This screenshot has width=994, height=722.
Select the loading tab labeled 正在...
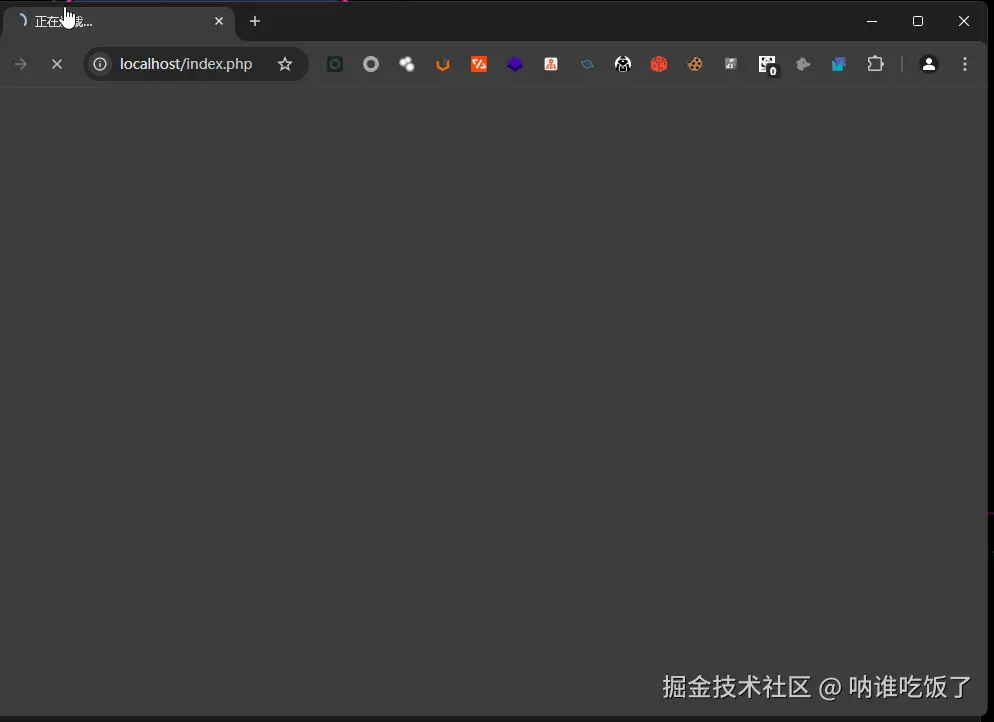tap(118, 22)
